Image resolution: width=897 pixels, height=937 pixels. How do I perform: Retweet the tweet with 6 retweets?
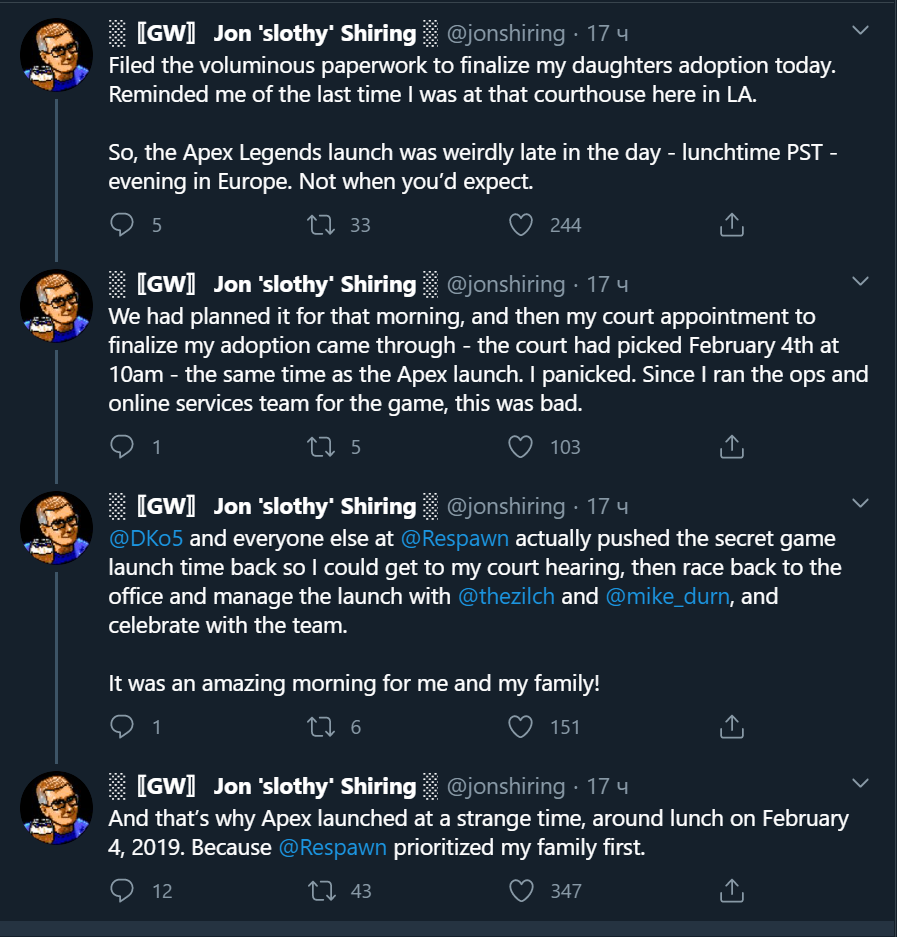[323, 727]
